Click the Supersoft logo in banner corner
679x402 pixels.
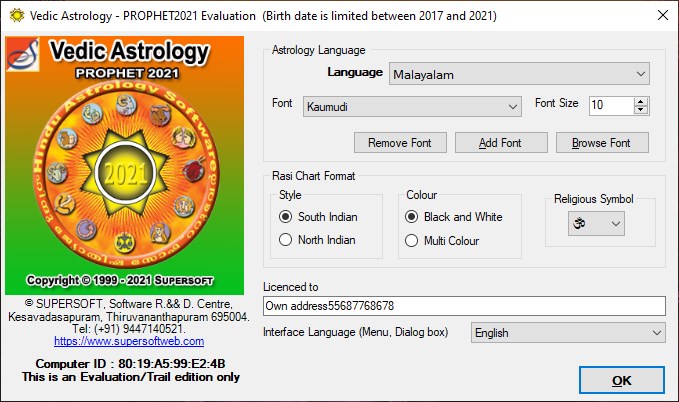pyautogui.click(x=23, y=54)
